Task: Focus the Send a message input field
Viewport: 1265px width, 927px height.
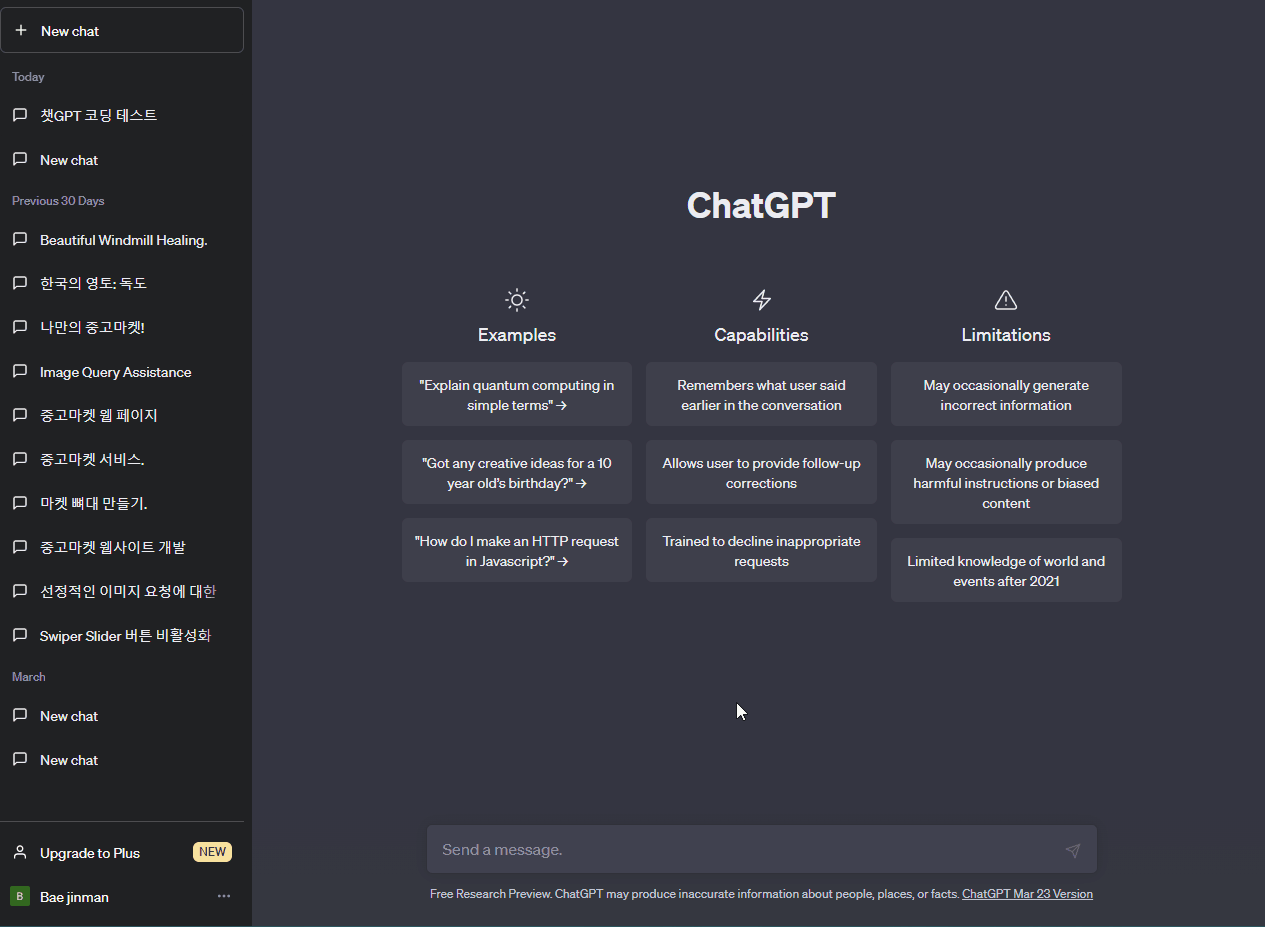Action: point(762,849)
